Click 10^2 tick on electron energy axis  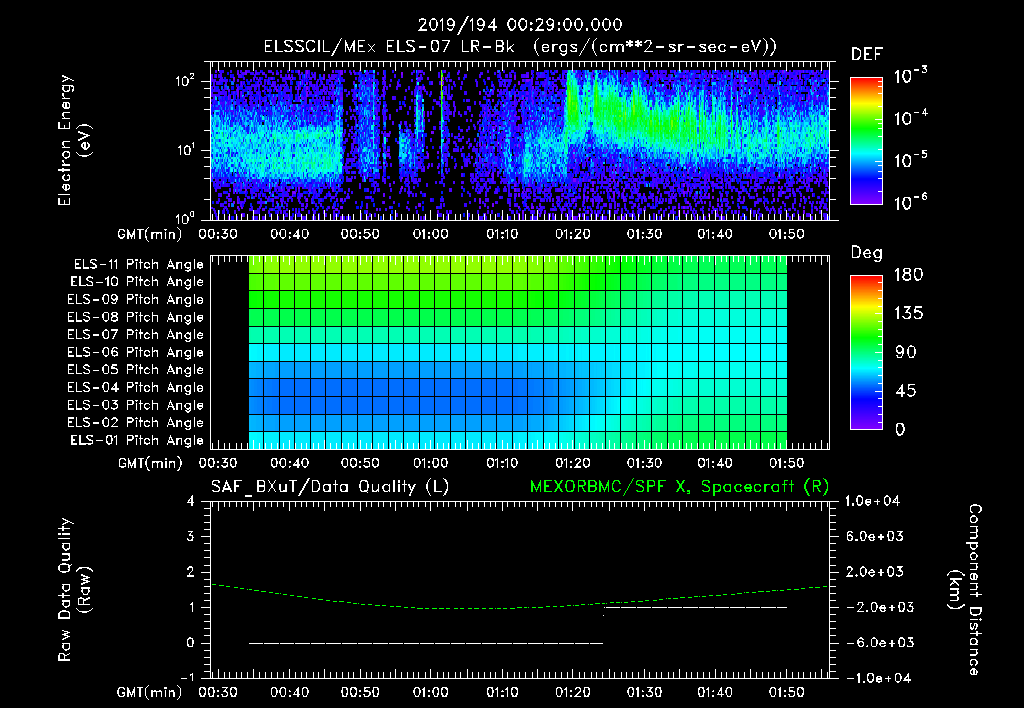(x=185, y=81)
